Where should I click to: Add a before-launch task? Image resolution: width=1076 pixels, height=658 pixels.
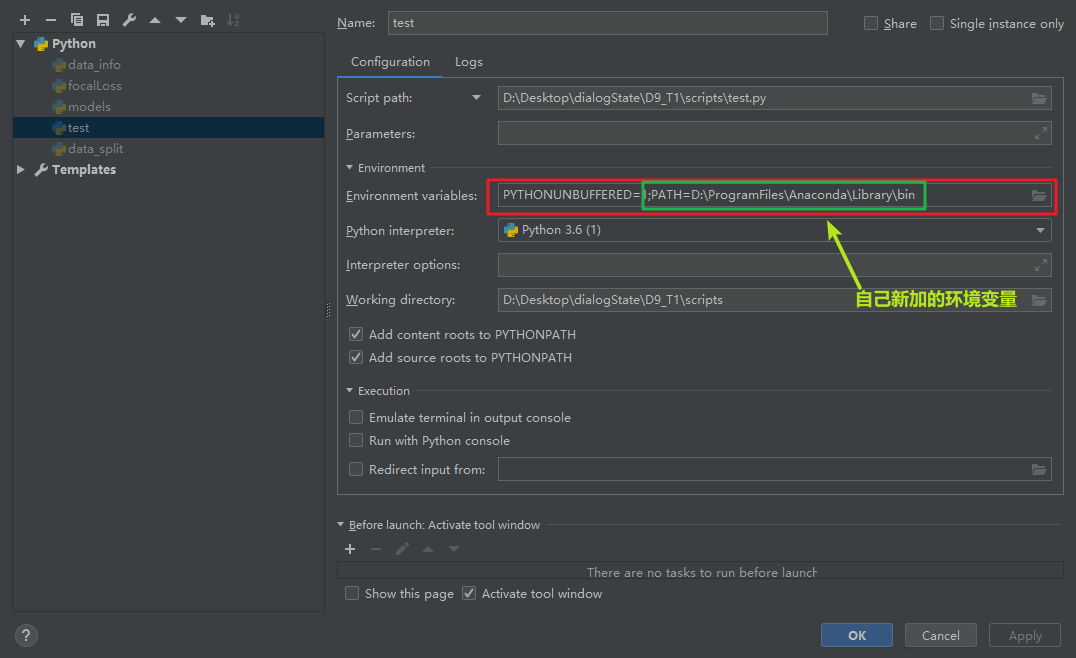click(350, 549)
